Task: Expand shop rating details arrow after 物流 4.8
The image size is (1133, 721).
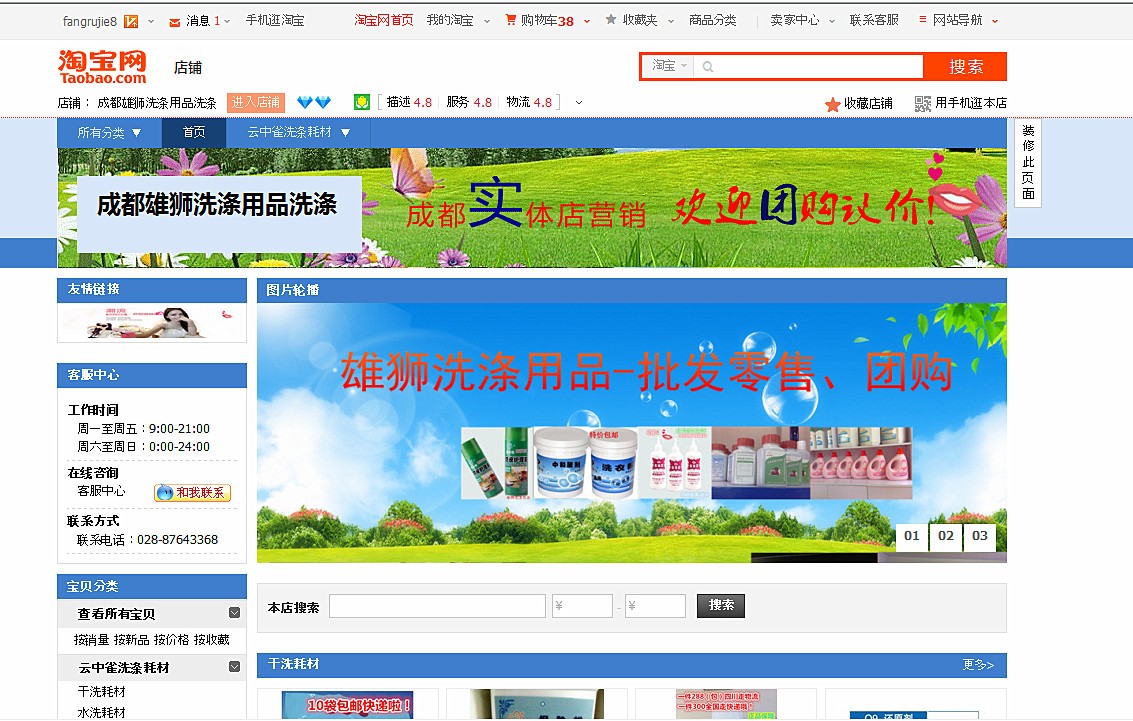Action: pyautogui.click(x=579, y=102)
